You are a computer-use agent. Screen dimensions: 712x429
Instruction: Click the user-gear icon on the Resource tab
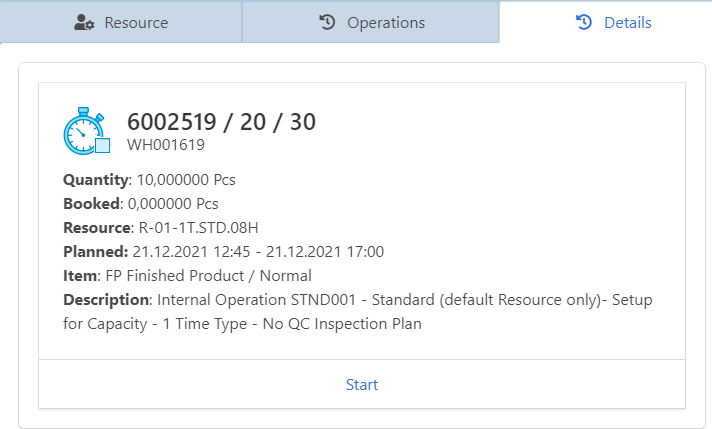click(x=85, y=22)
